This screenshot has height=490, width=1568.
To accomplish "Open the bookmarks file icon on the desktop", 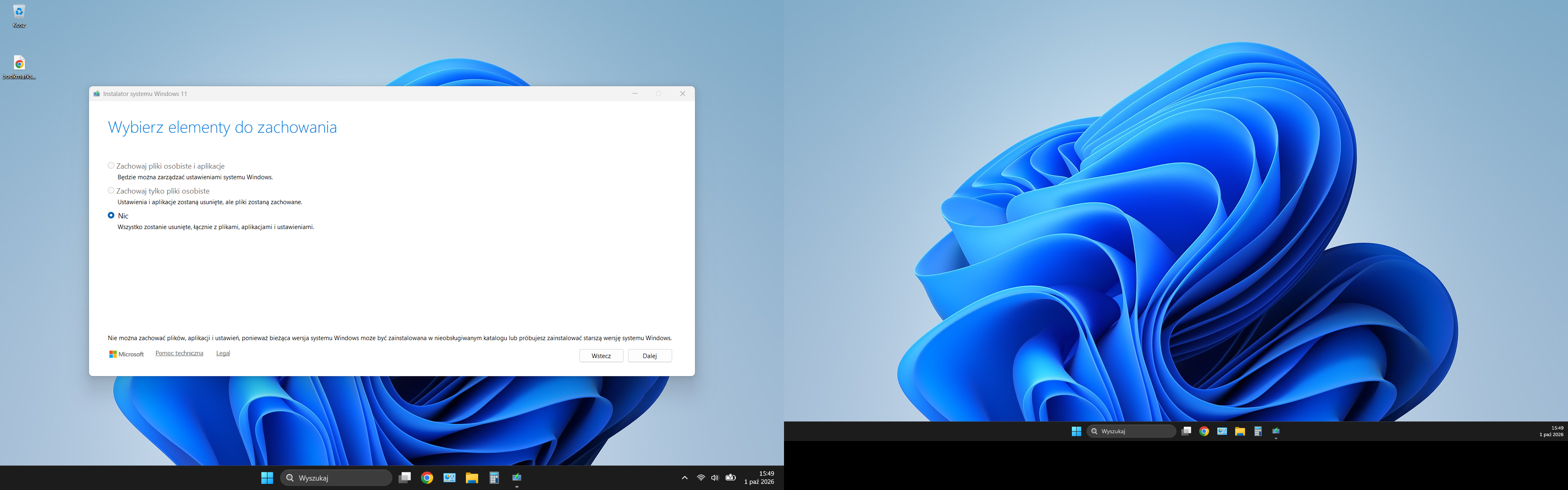I will (19, 67).
